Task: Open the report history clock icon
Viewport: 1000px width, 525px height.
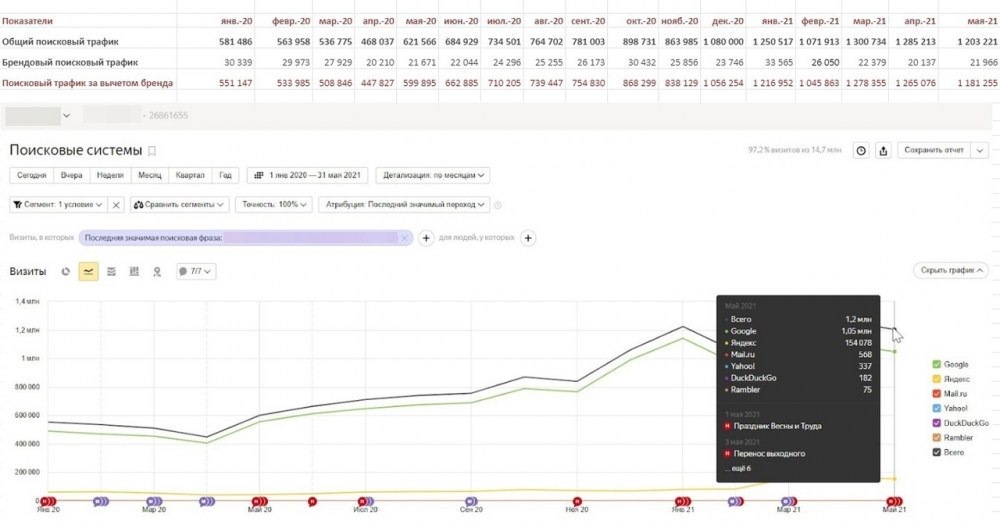Action: (x=861, y=151)
